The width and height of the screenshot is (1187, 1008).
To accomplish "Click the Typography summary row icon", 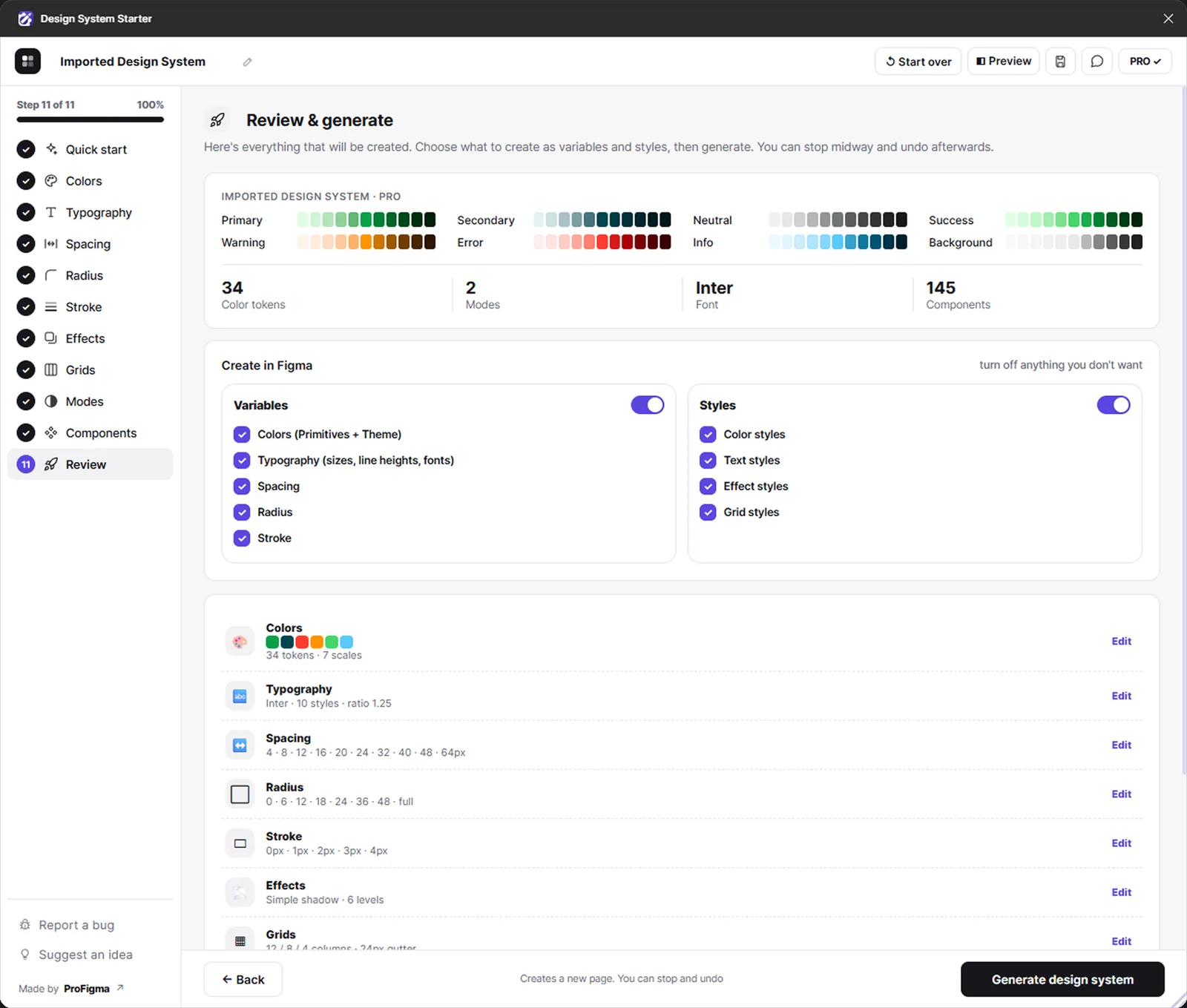I will (240, 696).
